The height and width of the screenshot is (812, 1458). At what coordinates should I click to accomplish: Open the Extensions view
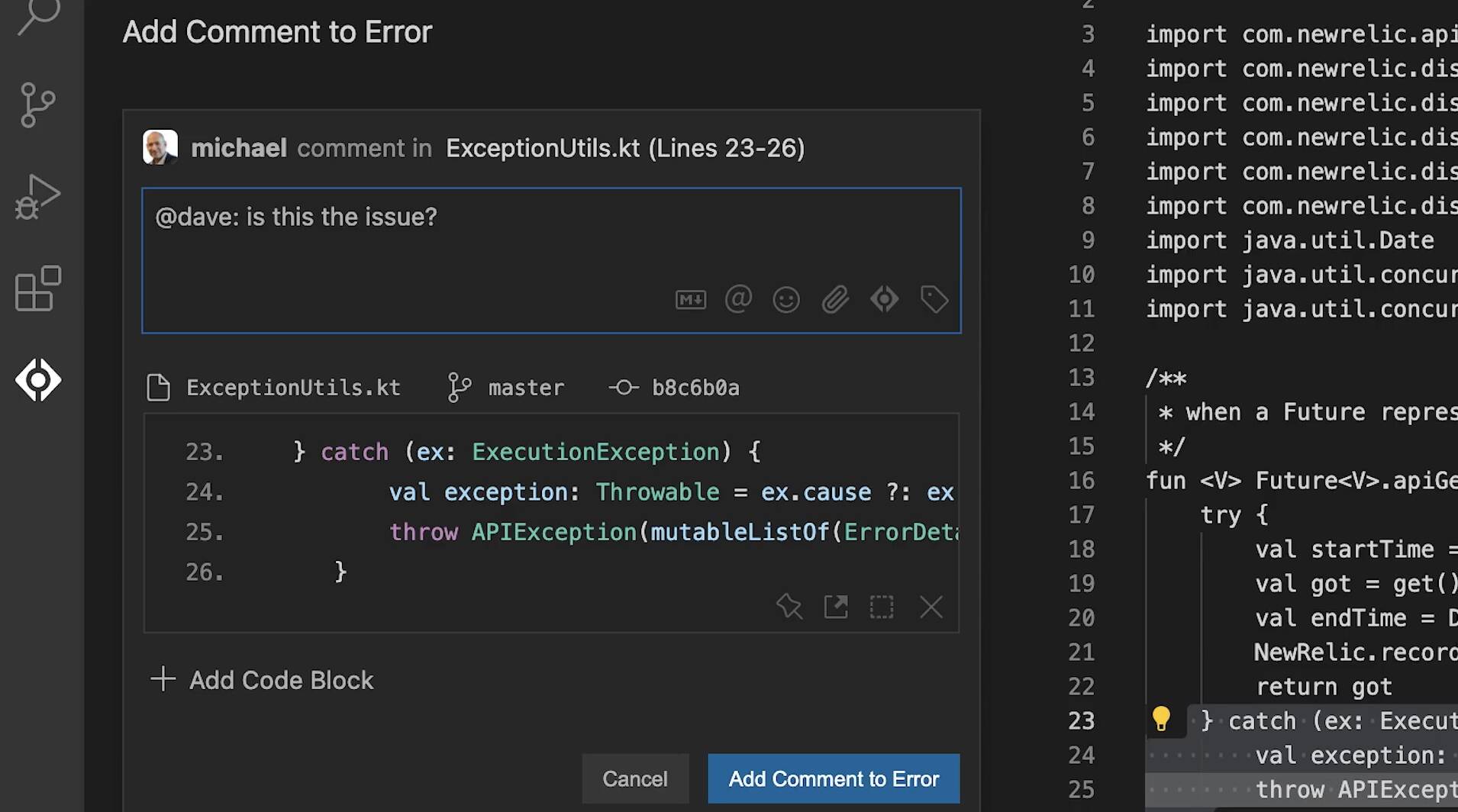38,288
